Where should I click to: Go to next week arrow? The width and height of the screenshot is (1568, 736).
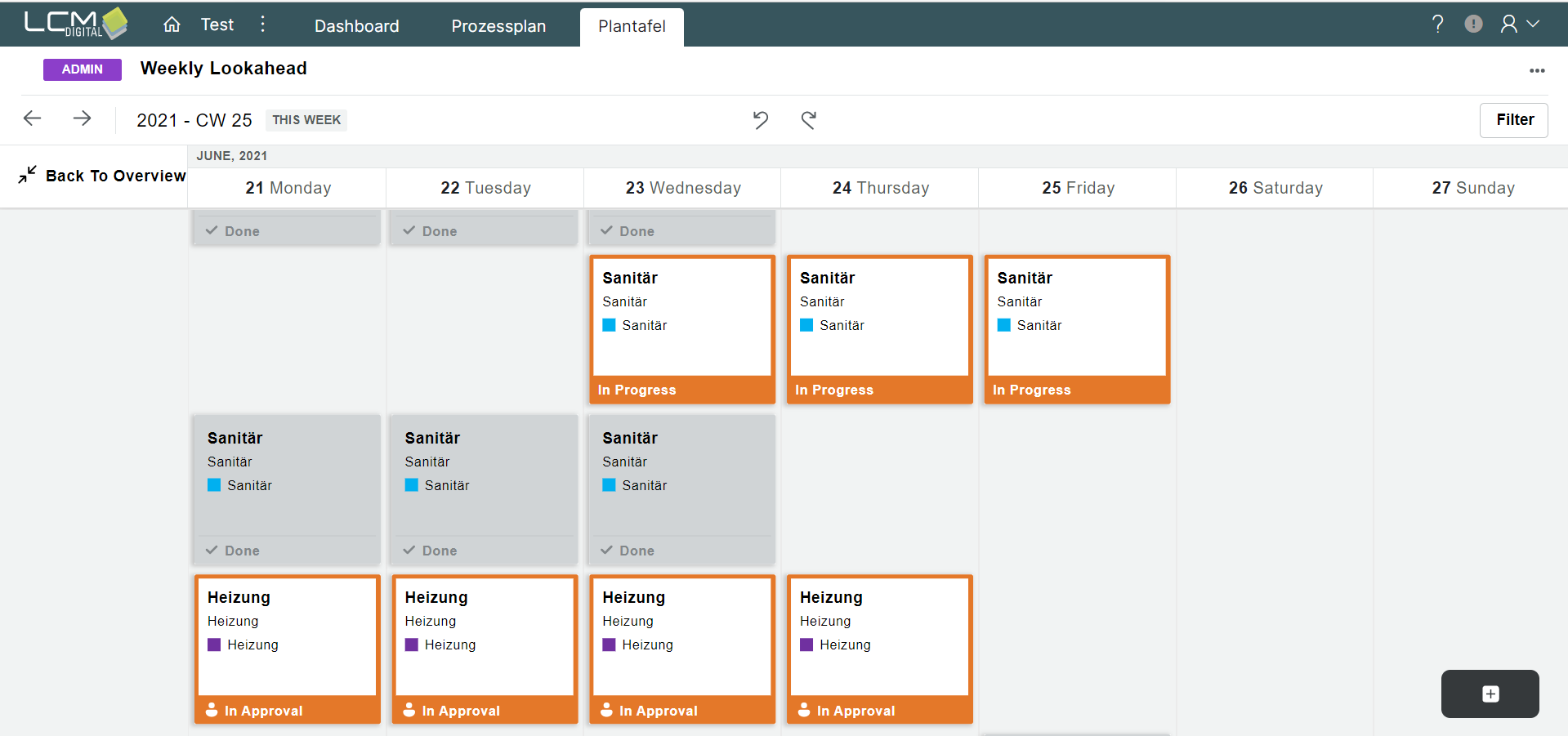[82, 118]
